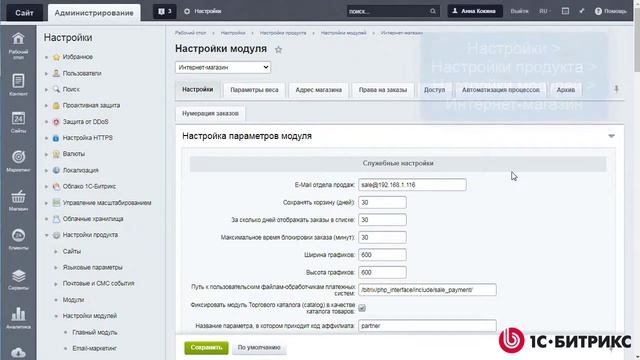640x360 pixels.
Task: Switch to the Архив tab
Action: pyautogui.click(x=566, y=90)
